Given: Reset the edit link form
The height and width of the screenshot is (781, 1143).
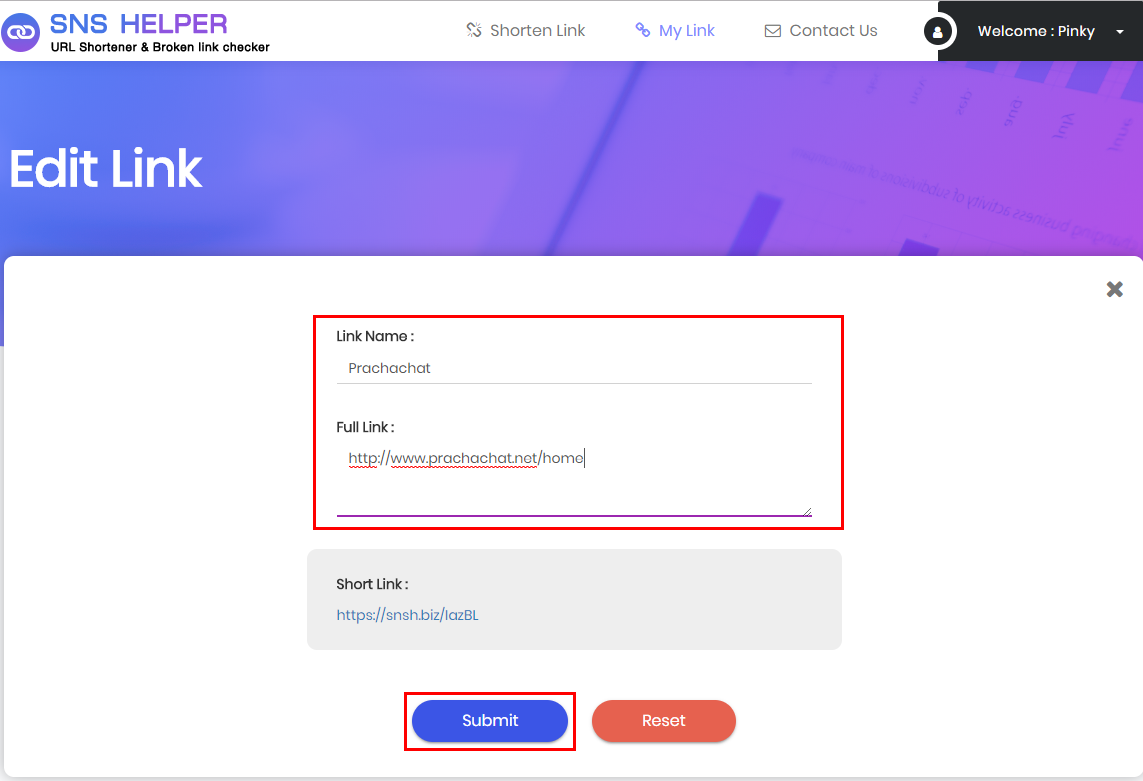Looking at the screenshot, I should [x=663, y=720].
